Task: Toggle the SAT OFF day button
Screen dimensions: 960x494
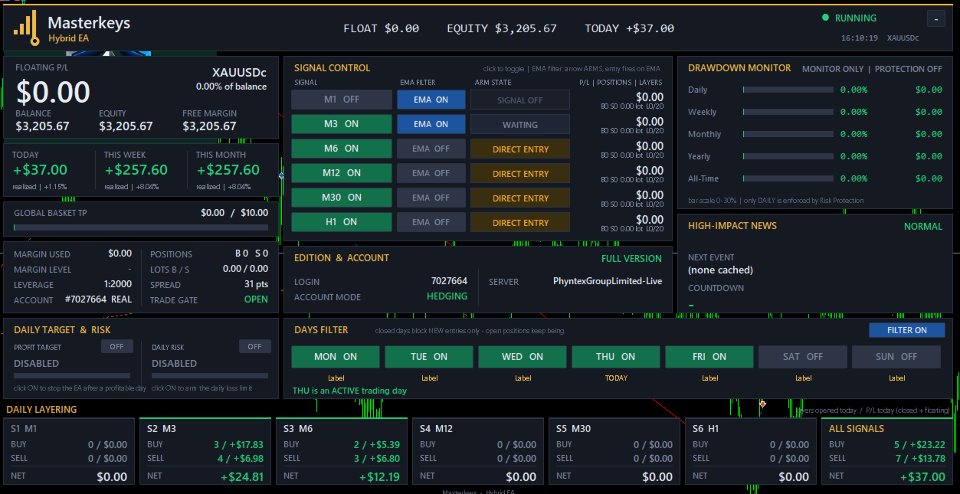Action: coord(803,357)
